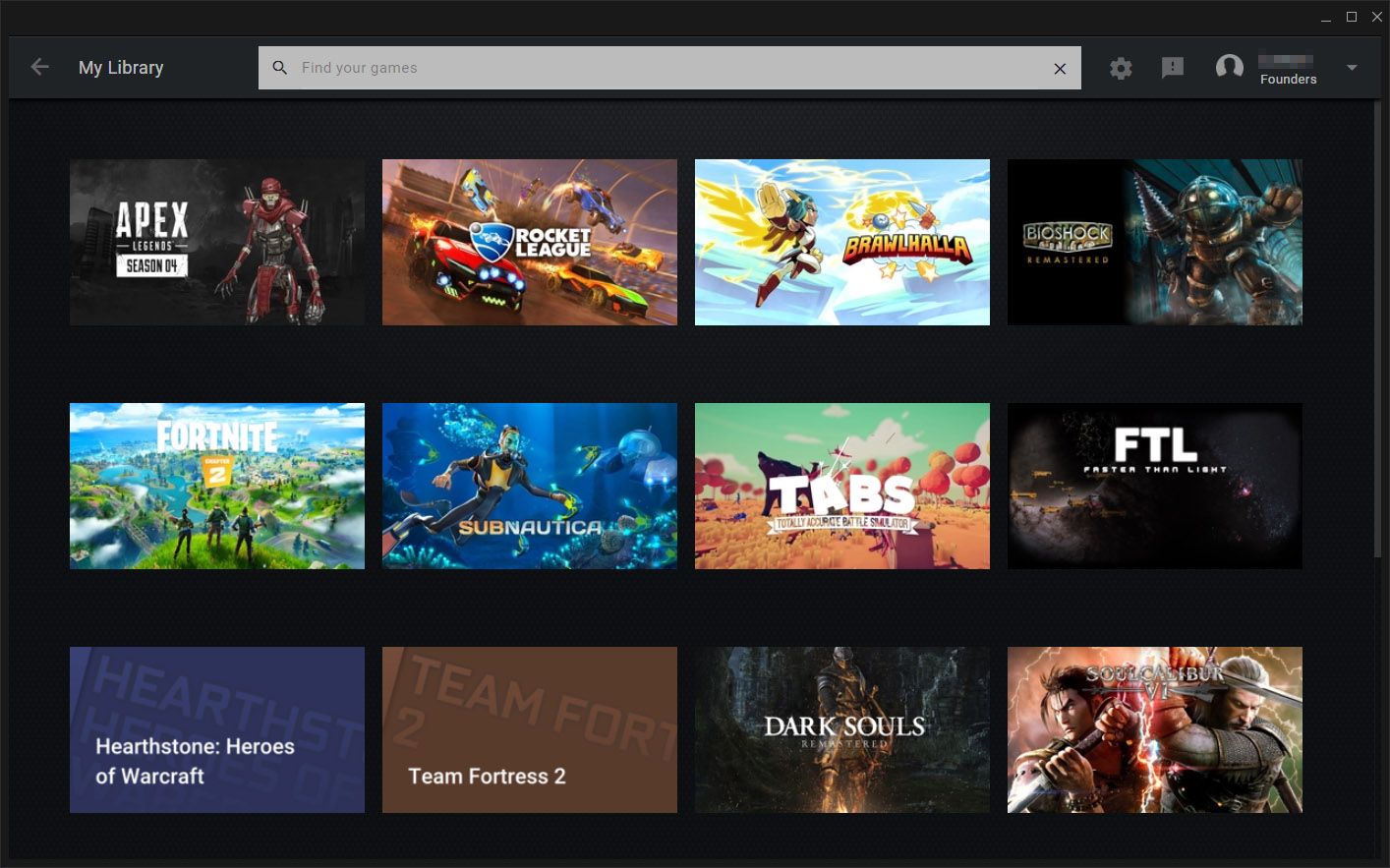The width and height of the screenshot is (1390, 868).
Task: Select the BioShock Remastered tile
Action: click(1155, 242)
